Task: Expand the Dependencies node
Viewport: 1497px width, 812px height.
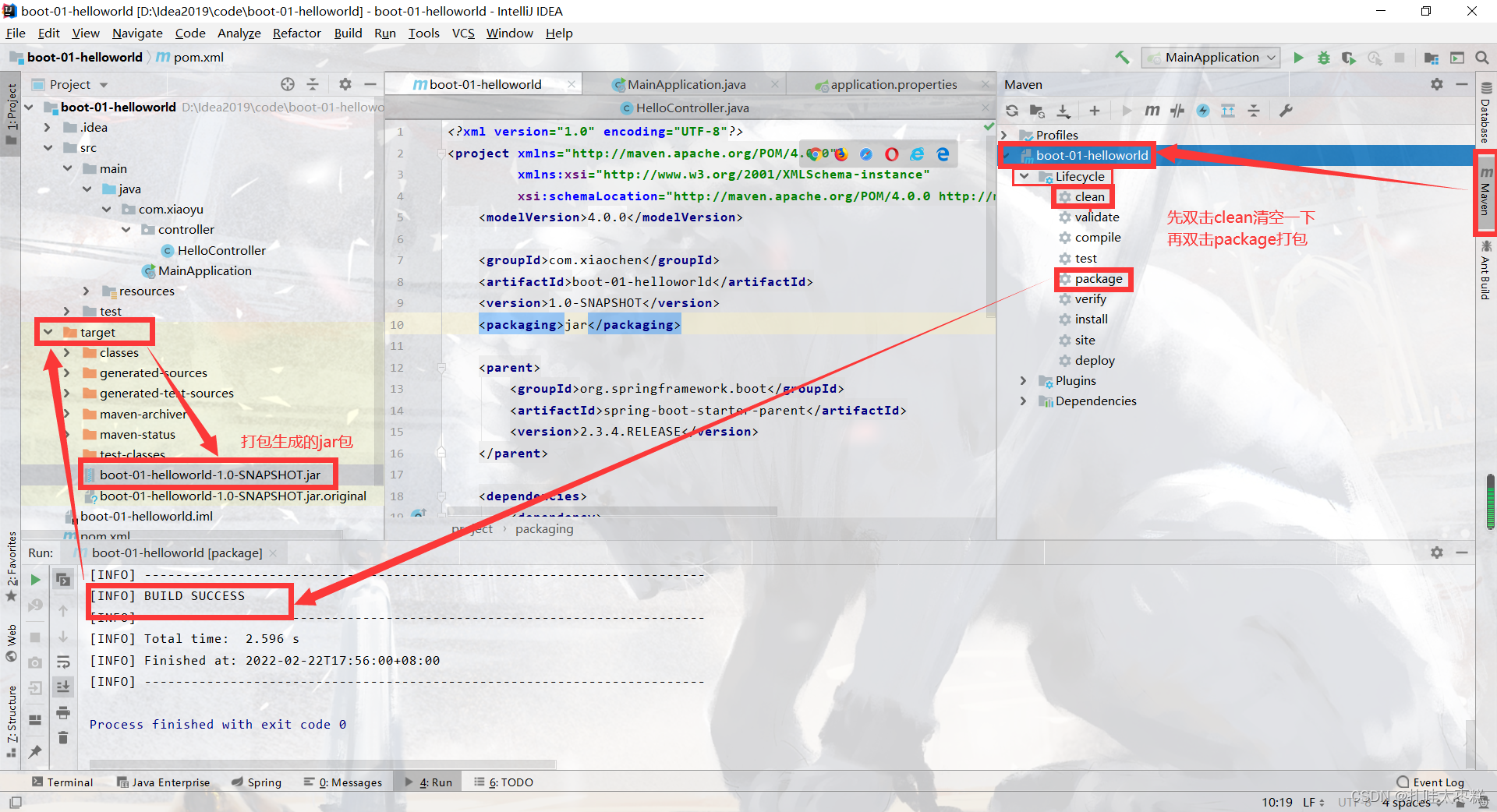Action: point(1024,401)
